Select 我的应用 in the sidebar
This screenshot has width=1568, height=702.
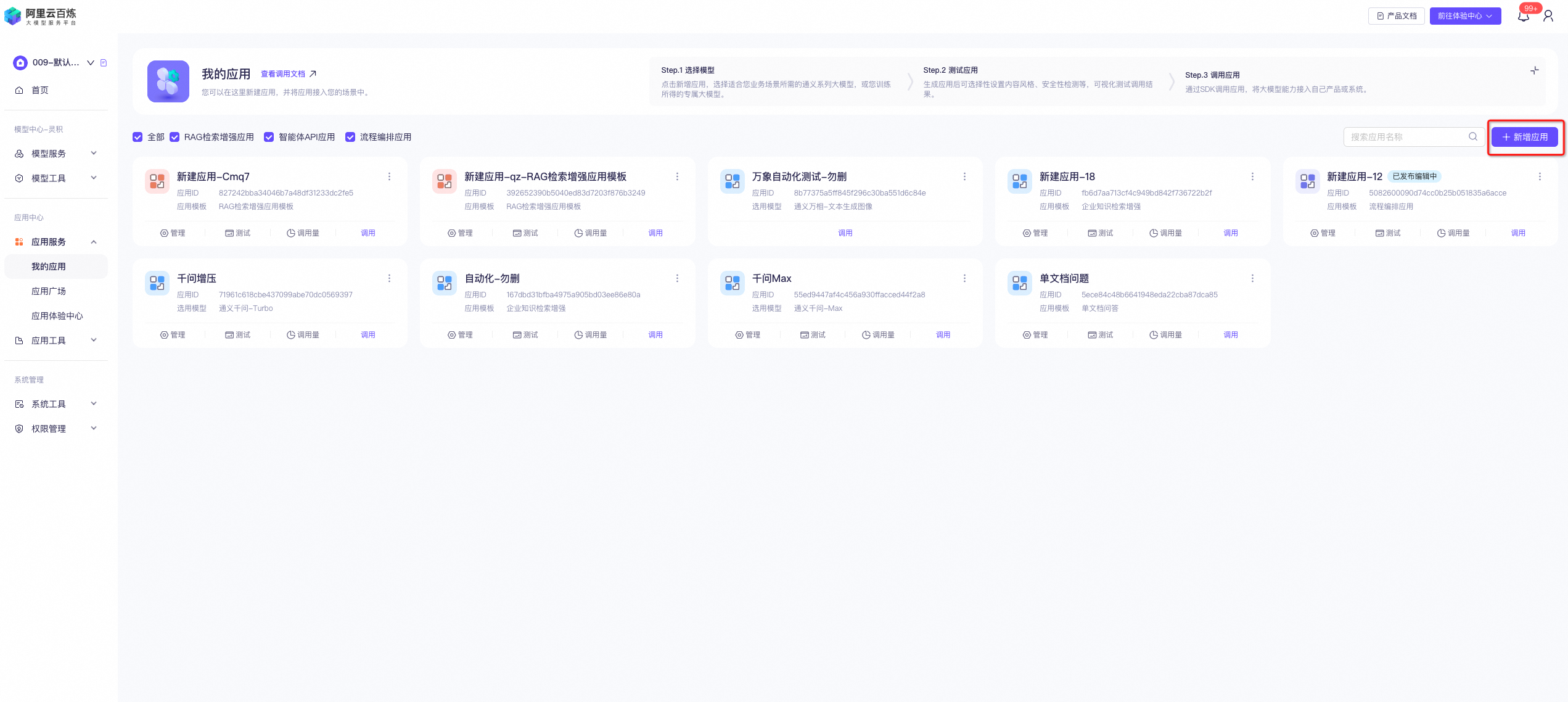(x=56, y=266)
